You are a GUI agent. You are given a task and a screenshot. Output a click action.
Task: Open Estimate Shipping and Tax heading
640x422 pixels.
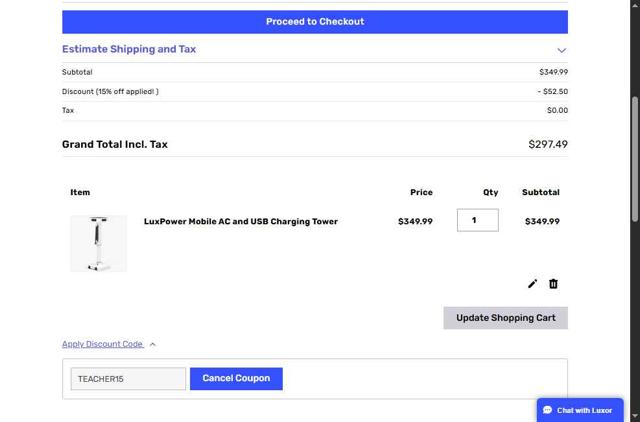[129, 49]
